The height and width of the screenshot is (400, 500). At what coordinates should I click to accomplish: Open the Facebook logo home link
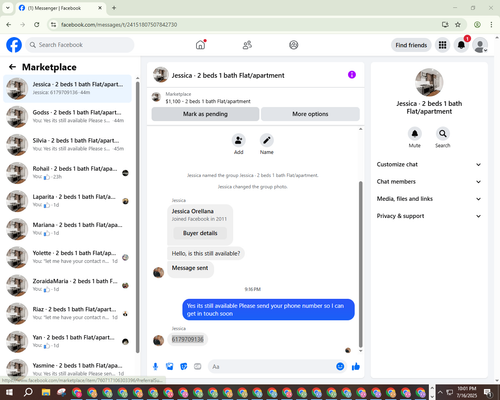[x=14, y=45]
